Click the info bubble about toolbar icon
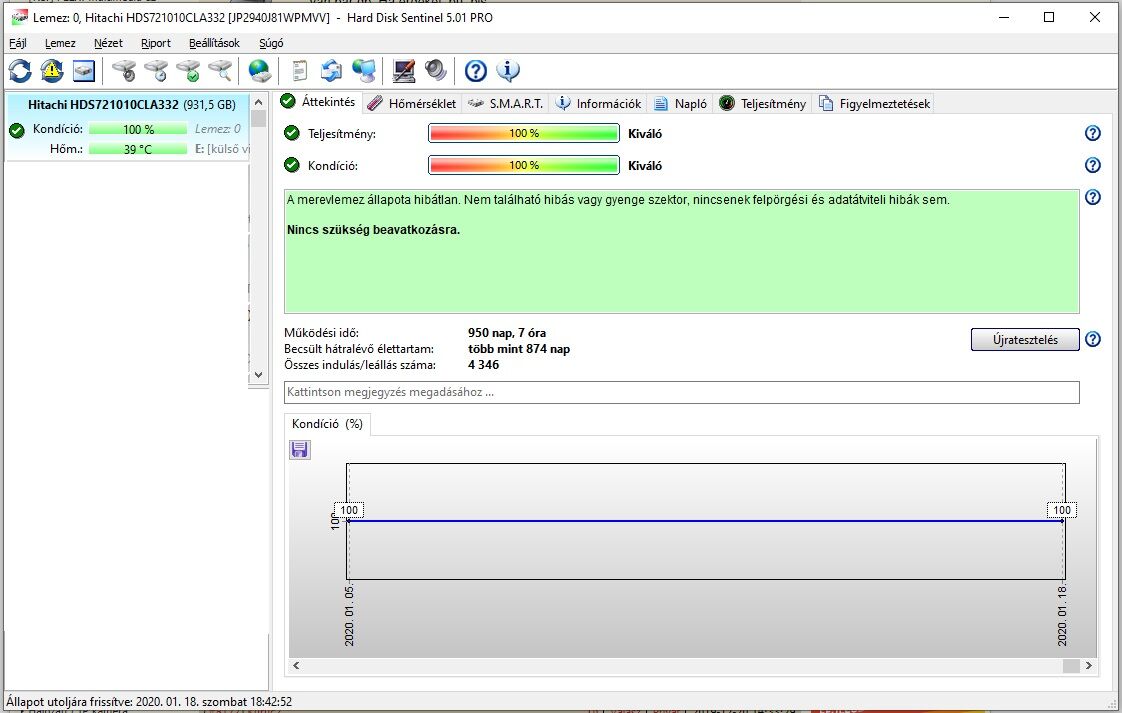Viewport: 1122px width, 713px height. pyautogui.click(x=508, y=70)
